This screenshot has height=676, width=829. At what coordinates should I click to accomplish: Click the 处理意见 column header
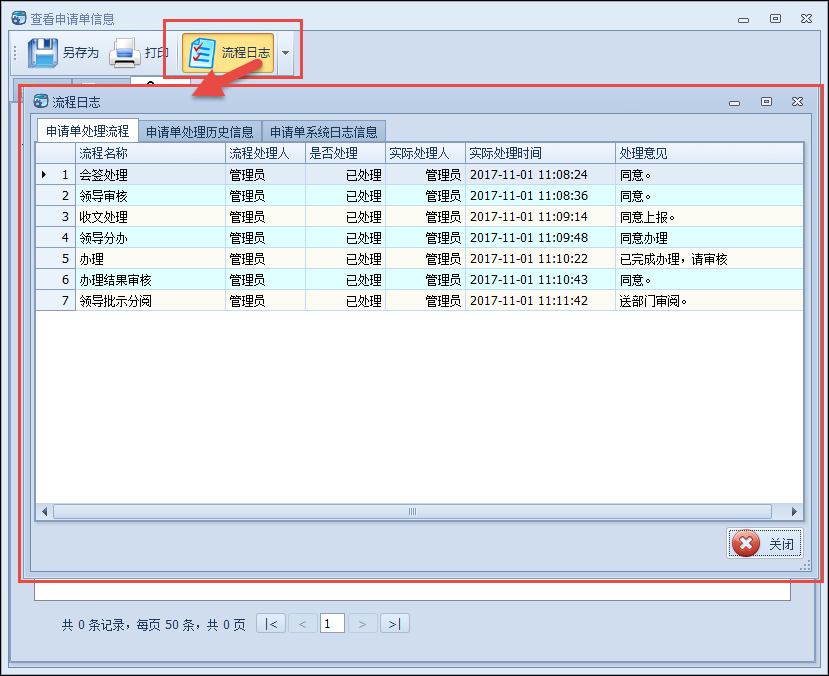709,153
